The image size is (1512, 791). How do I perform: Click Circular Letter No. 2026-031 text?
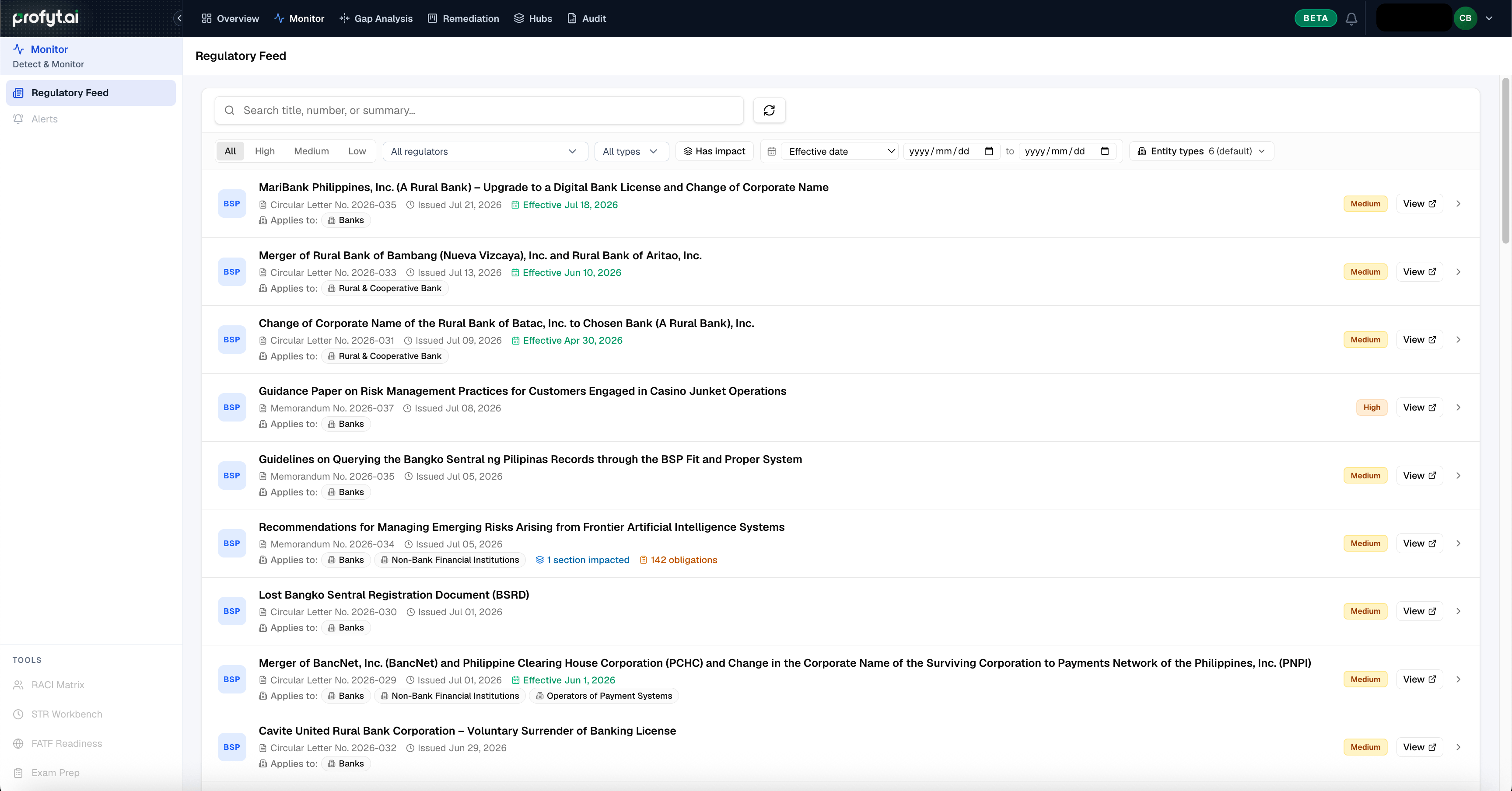pyautogui.click(x=332, y=340)
